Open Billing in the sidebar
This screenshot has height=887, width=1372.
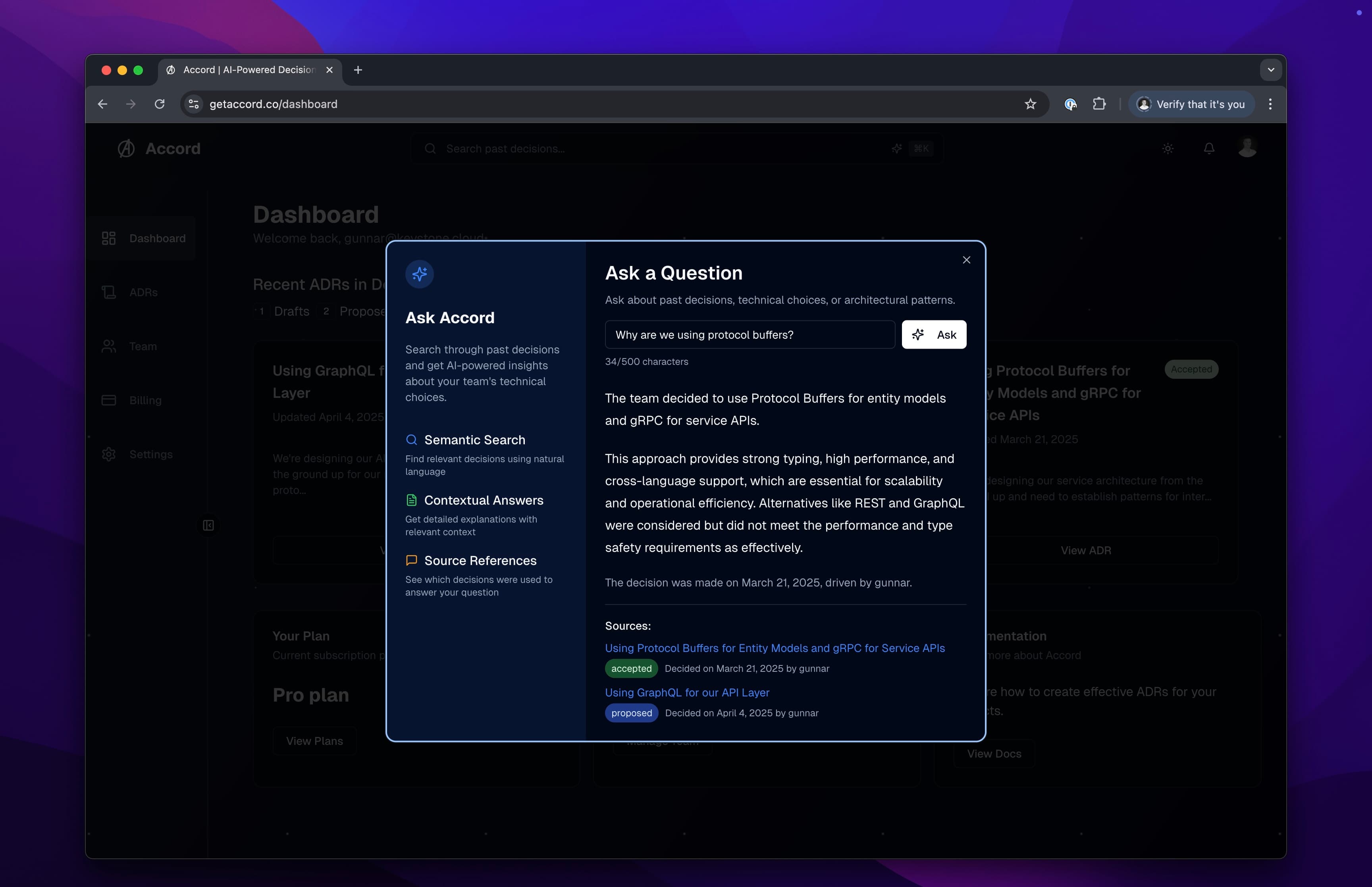click(x=132, y=400)
